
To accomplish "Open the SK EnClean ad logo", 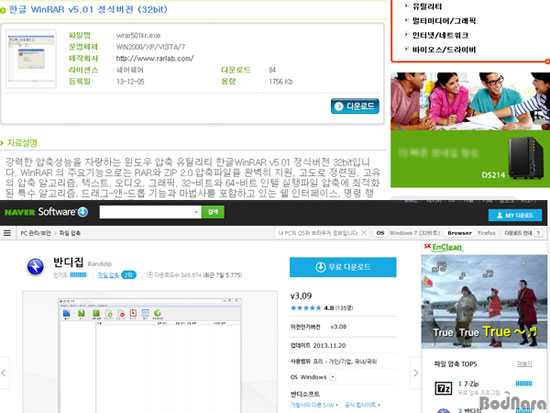I will (443, 247).
